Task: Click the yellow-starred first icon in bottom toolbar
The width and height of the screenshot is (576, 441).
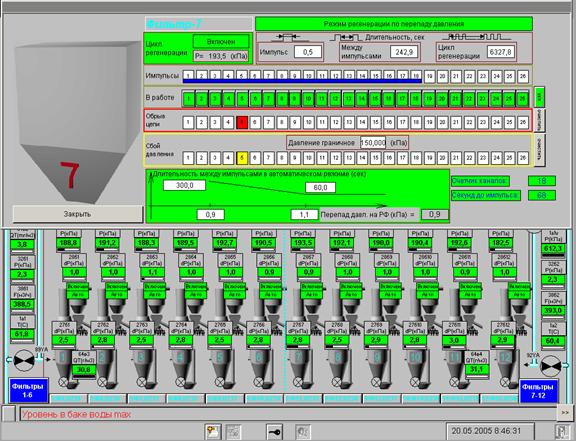Action: (213, 432)
